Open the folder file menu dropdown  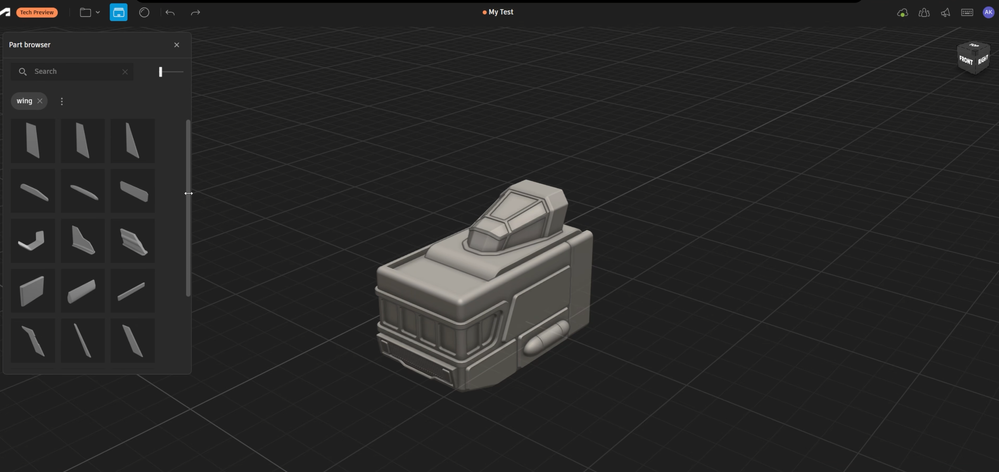(x=90, y=12)
